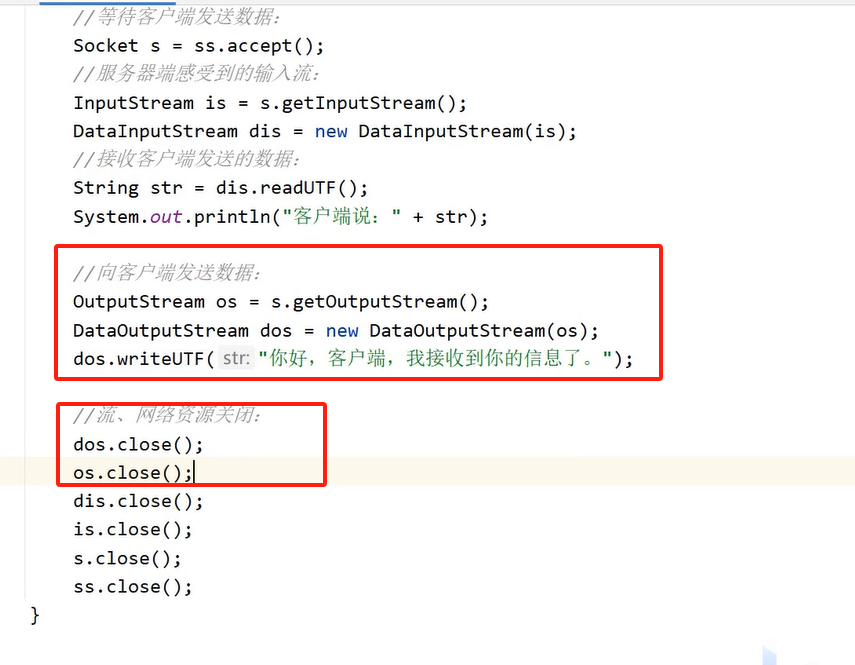Place cursor on 'dis.close();' line
The height and width of the screenshot is (665, 855).
point(139,501)
